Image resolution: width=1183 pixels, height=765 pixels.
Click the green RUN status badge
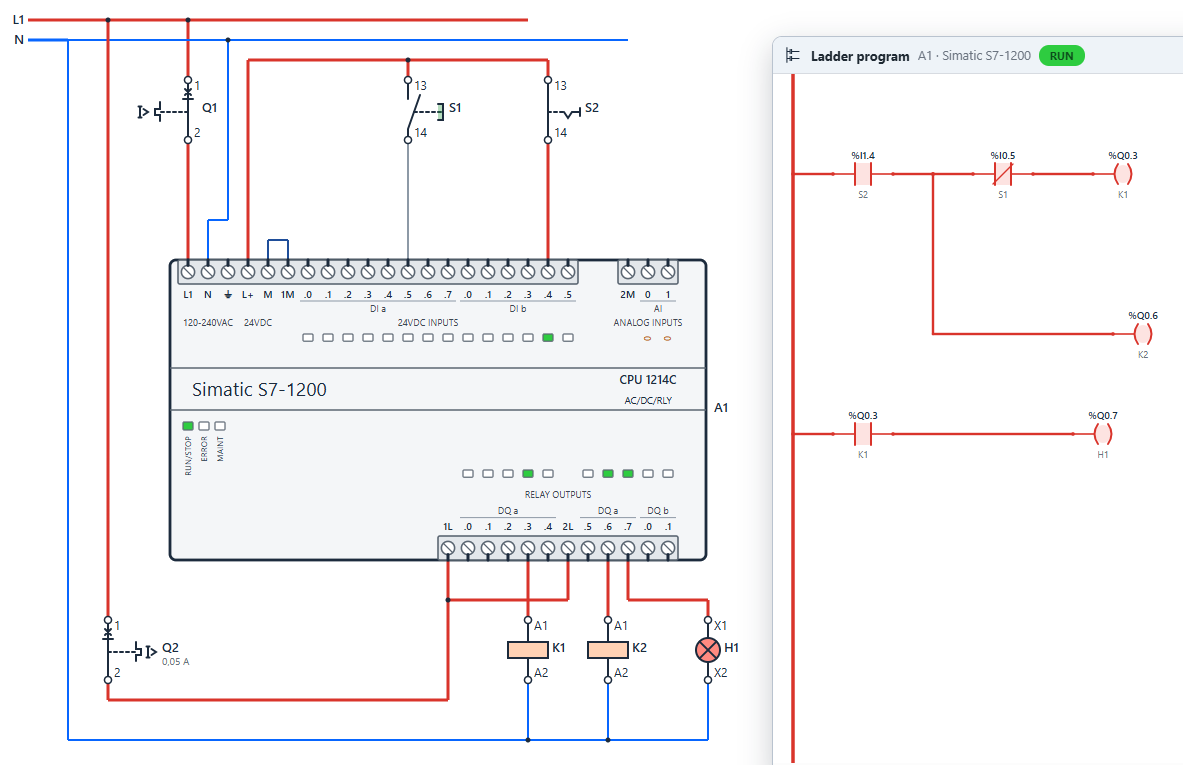pos(1061,56)
